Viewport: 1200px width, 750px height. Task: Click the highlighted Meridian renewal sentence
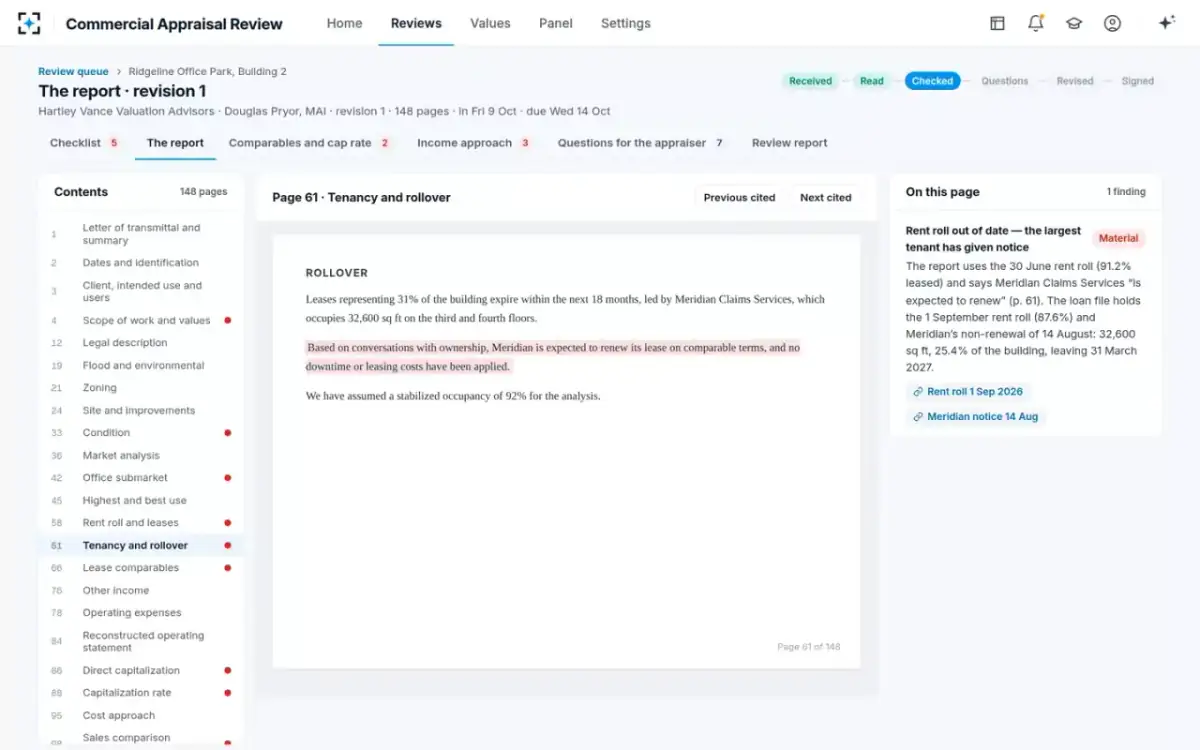coord(553,357)
